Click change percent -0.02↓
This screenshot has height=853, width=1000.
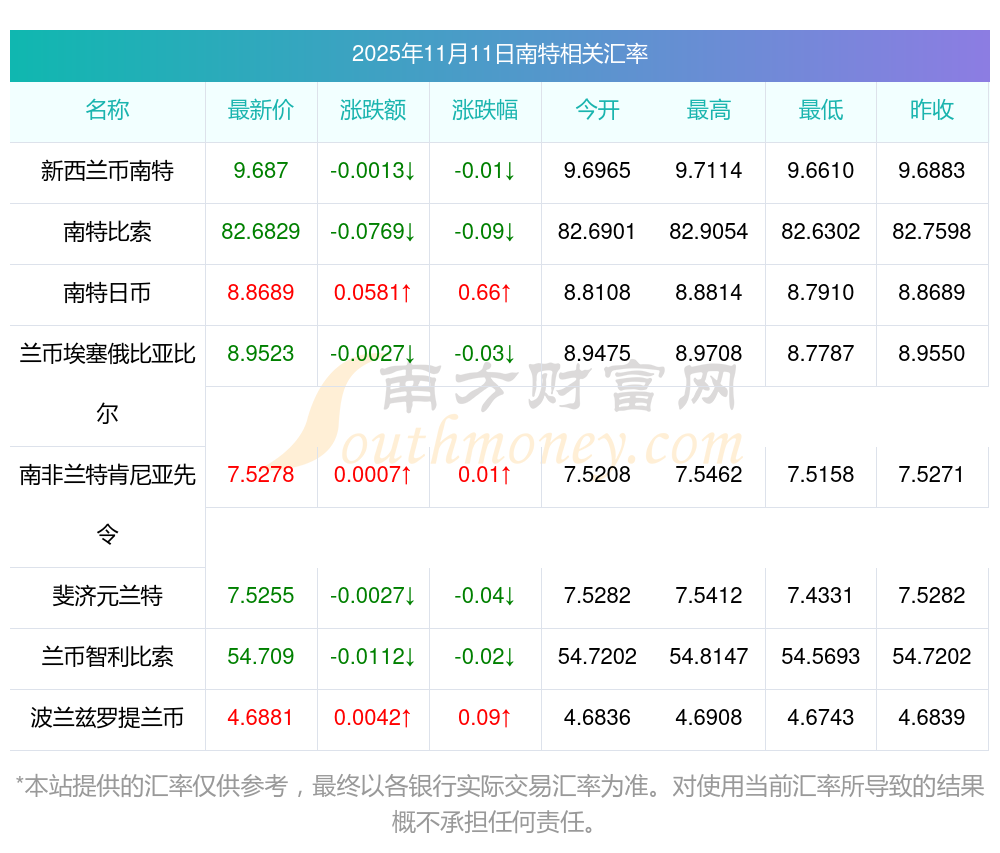point(485,656)
